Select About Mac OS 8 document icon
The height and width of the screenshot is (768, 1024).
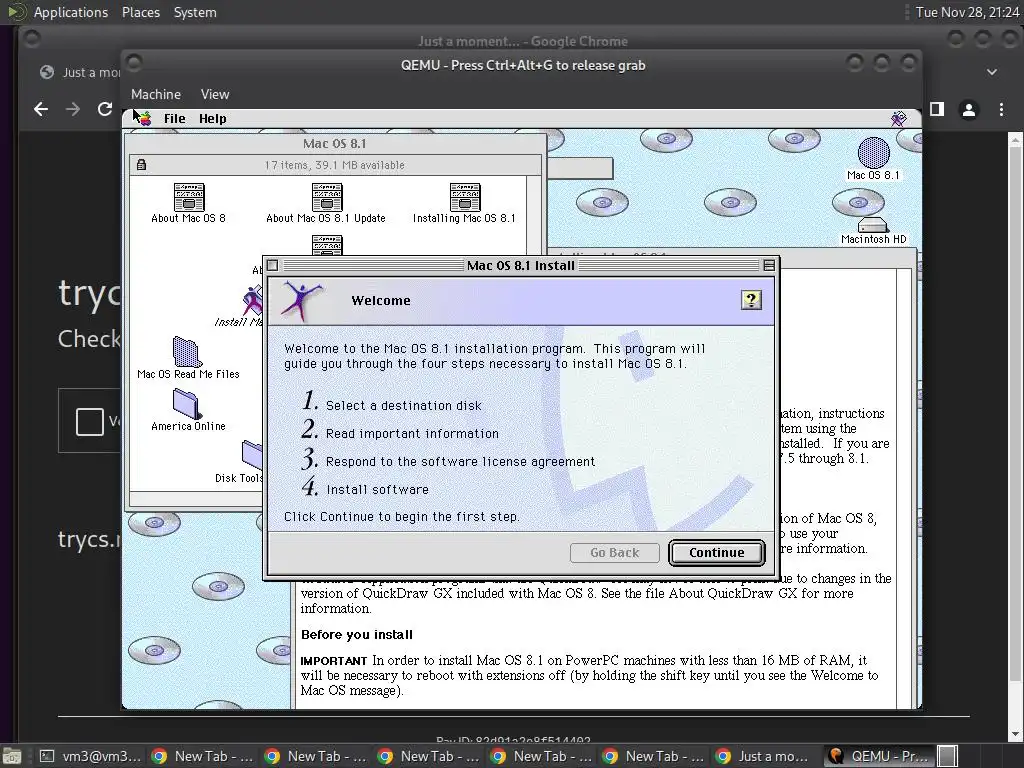coord(189,197)
